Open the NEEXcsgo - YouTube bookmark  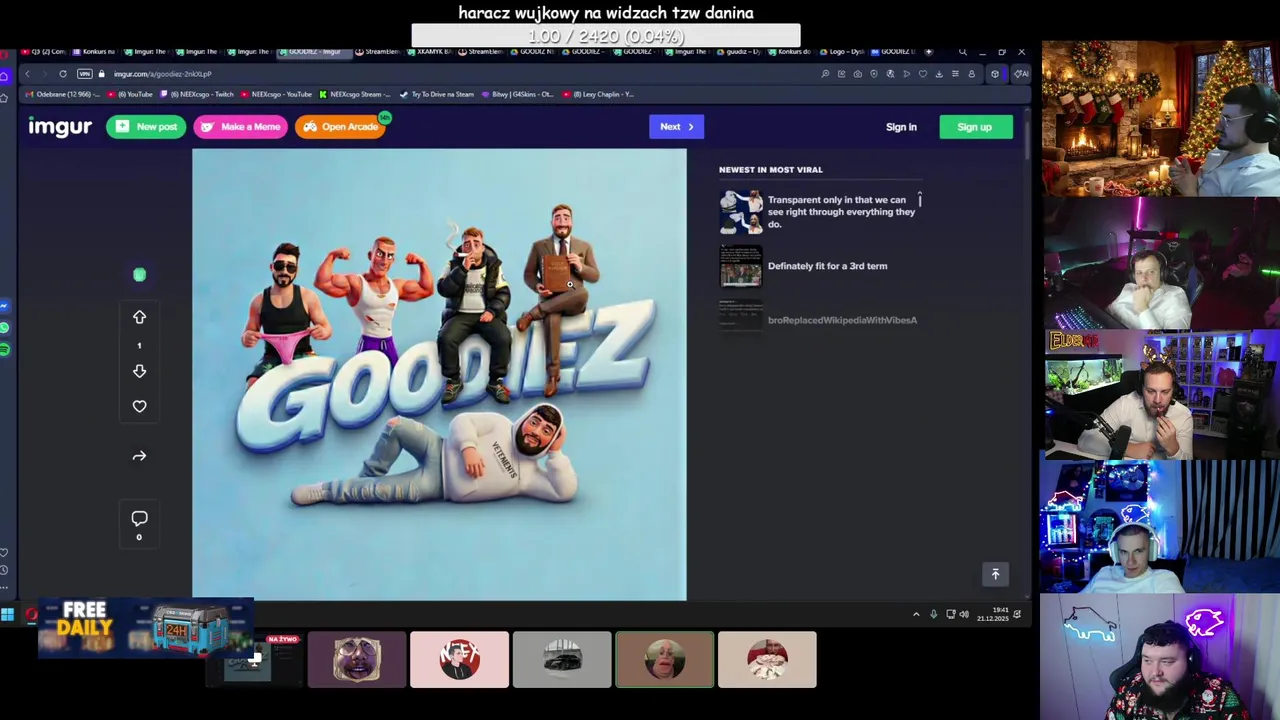tap(277, 94)
